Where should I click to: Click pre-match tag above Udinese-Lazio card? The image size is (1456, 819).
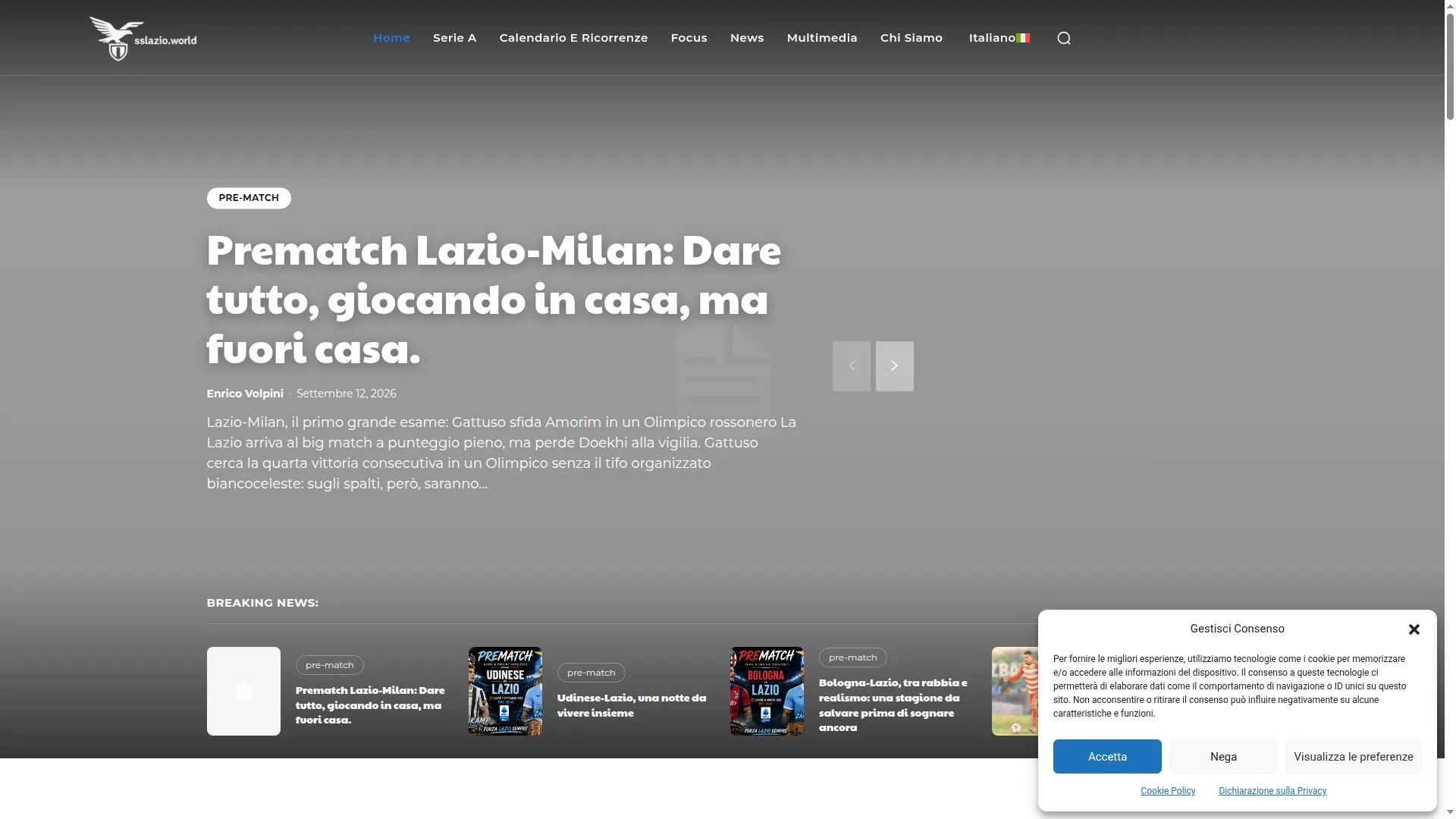591,673
